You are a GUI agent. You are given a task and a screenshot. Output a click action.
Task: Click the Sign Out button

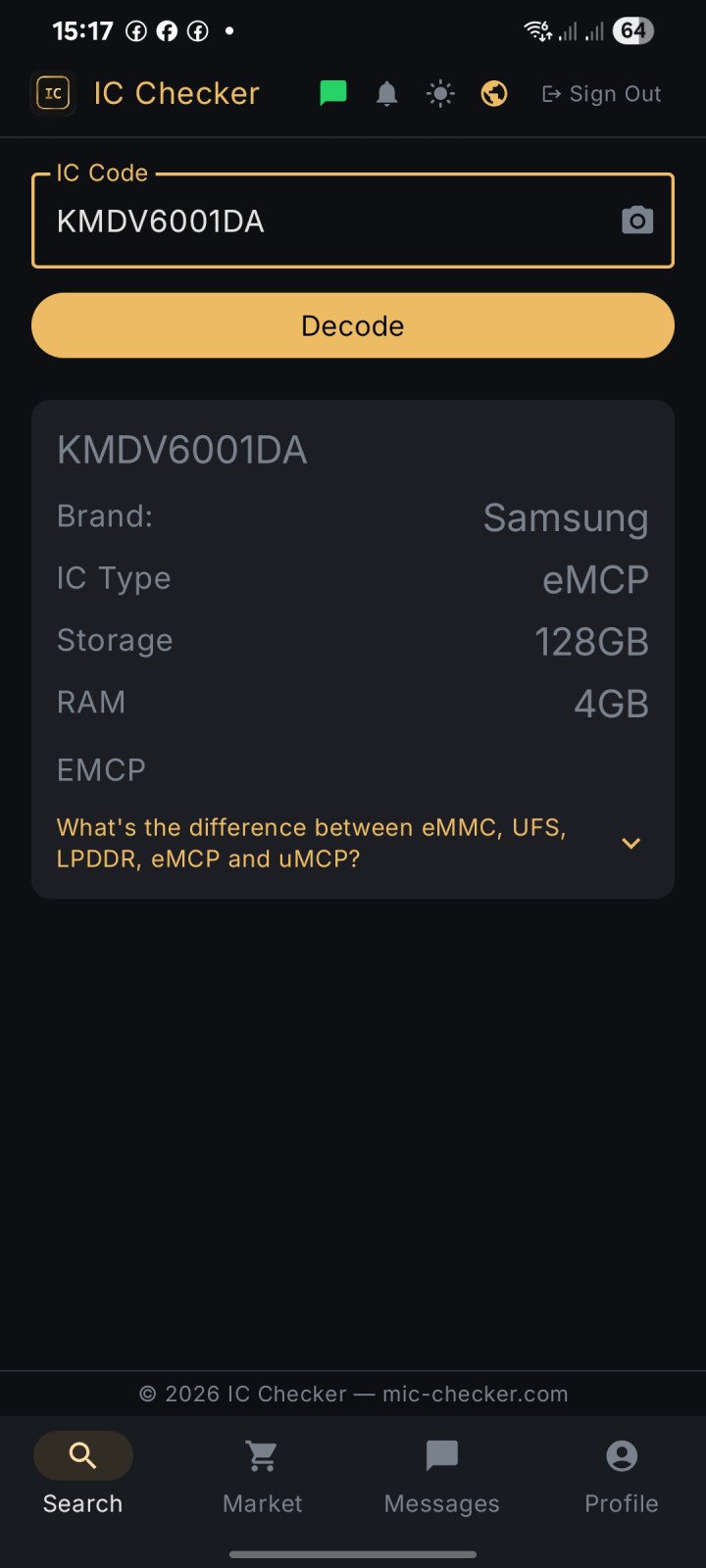point(602,94)
